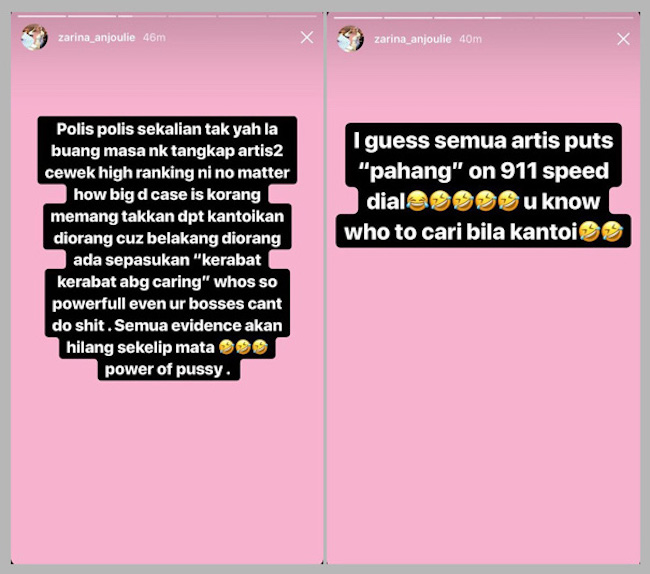Tap laughing emojis after 'sekelip mata'
This screenshot has width=650, height=574.
coord(243,347)
